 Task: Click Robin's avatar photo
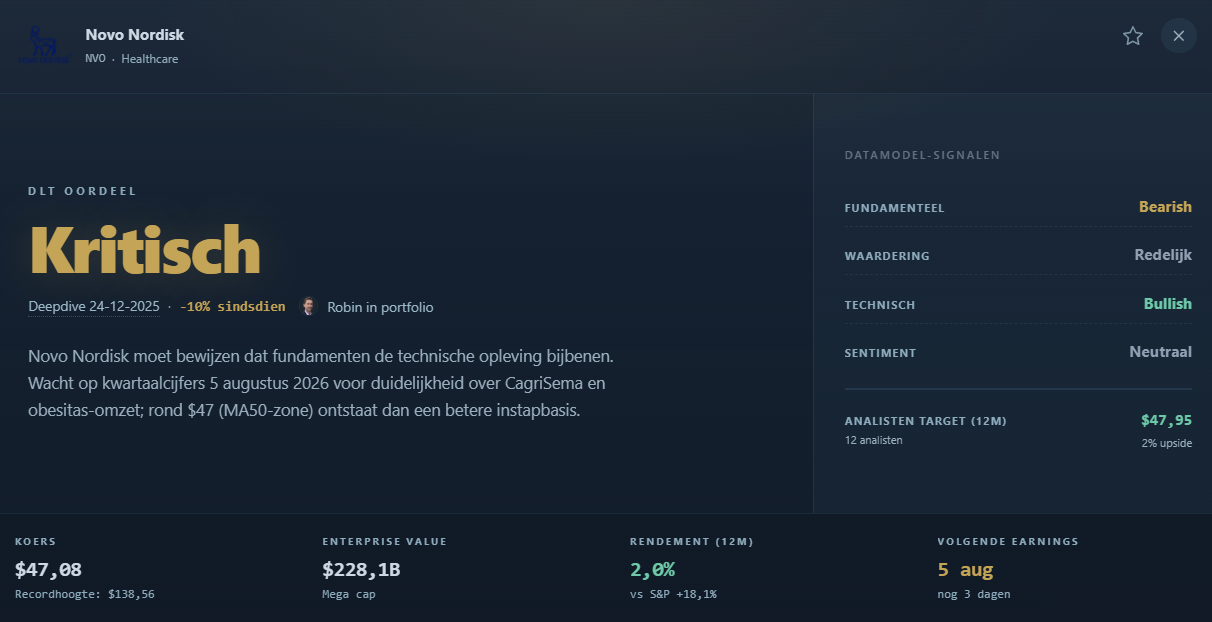[x=309, y=307]
